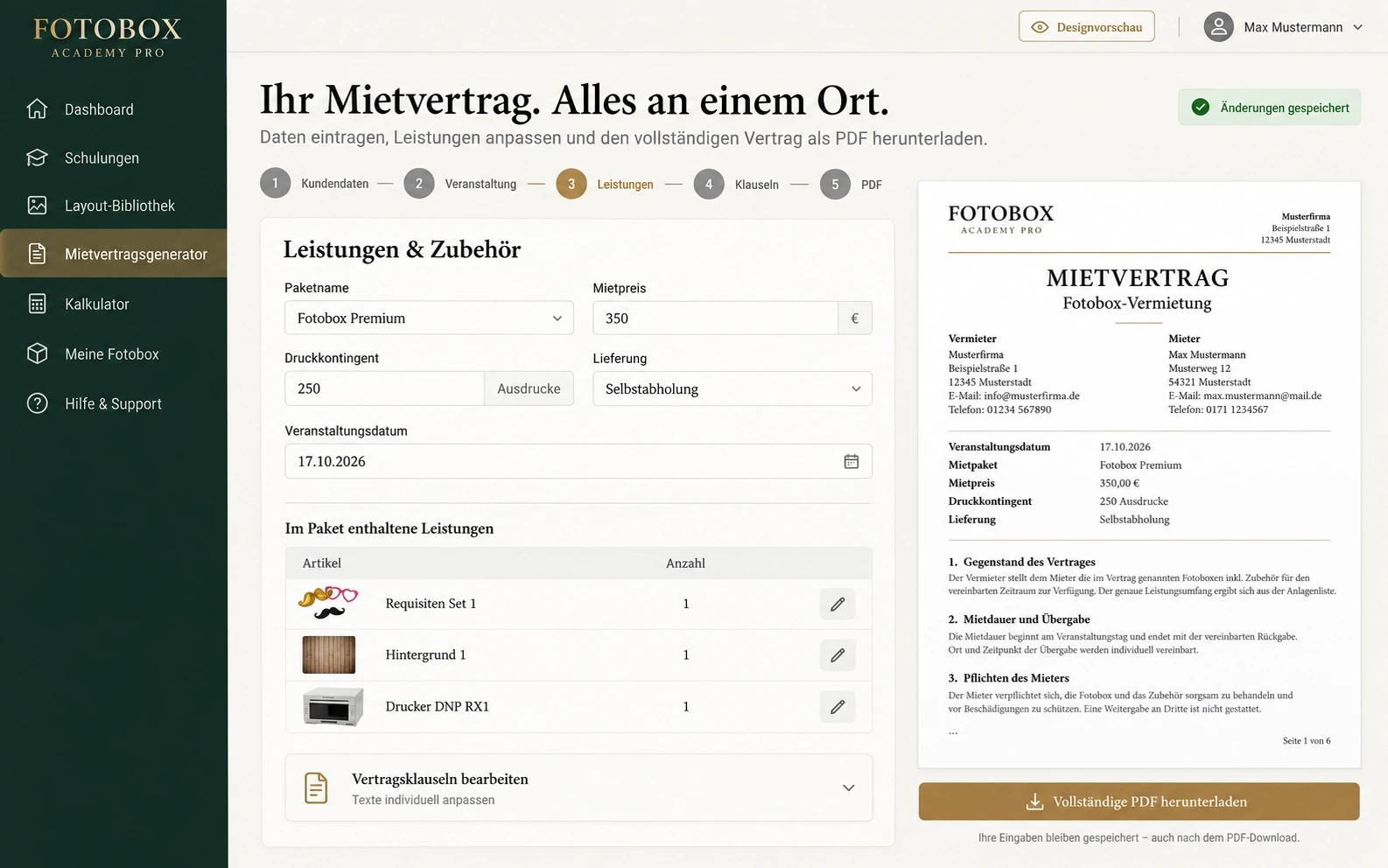
Task: Click the Schulungen graduation cap icon
Action: tap(37, 157)
